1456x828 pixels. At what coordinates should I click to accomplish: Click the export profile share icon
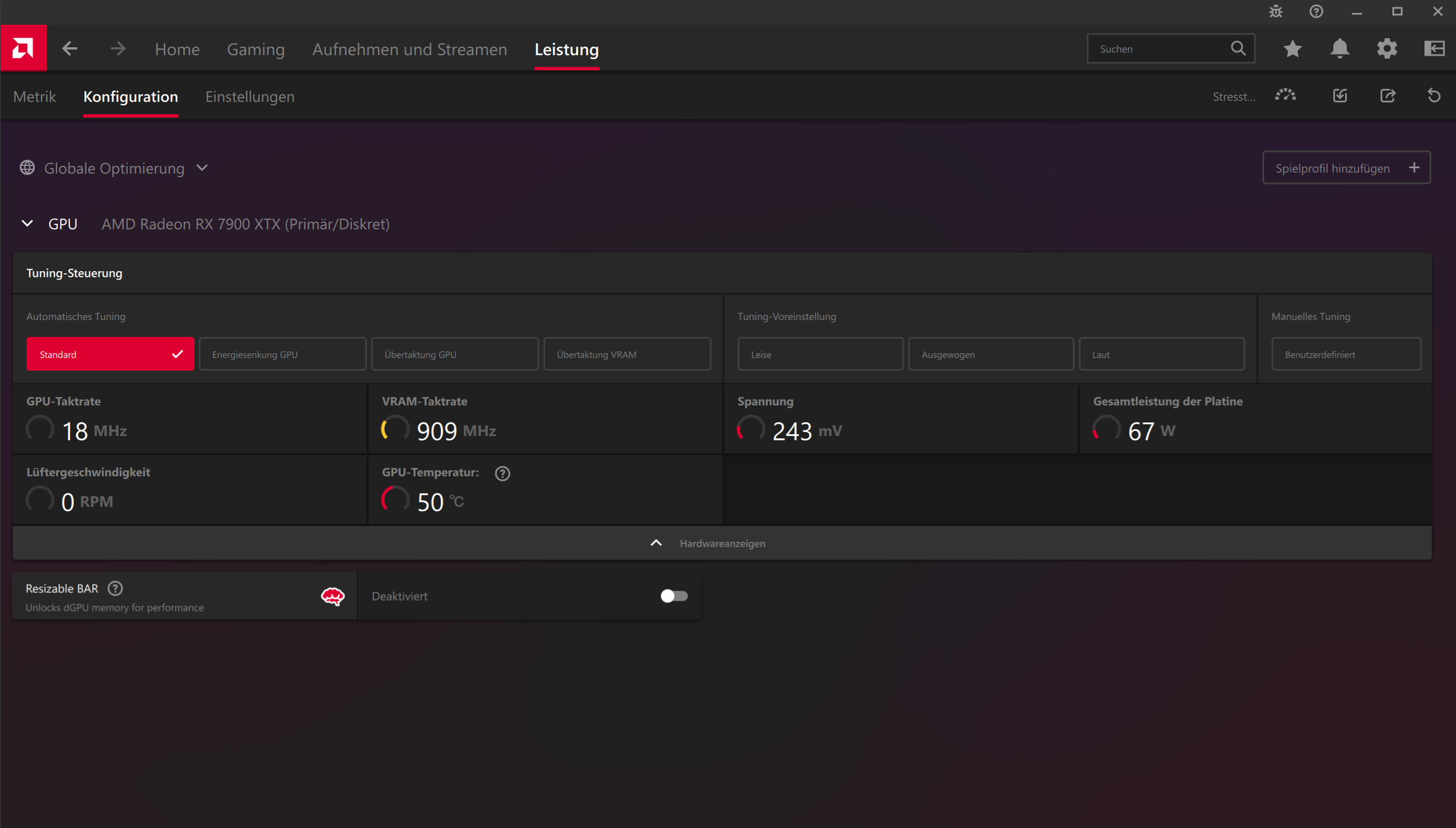(x=1387, y=96)
